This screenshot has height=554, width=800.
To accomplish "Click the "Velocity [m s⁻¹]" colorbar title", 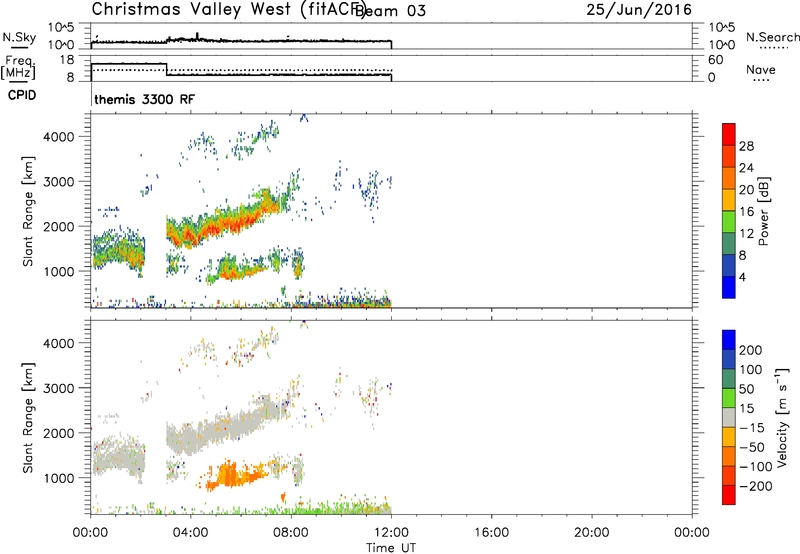I will 782,418.
